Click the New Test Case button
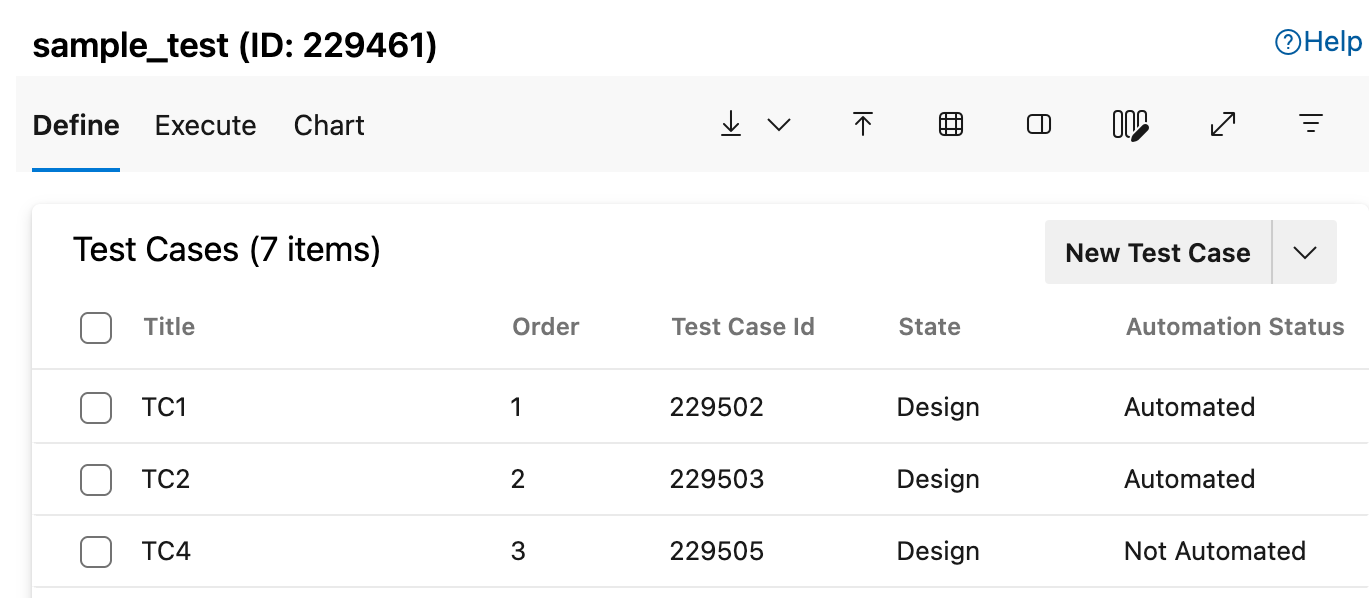 [x=1157, y=252]
